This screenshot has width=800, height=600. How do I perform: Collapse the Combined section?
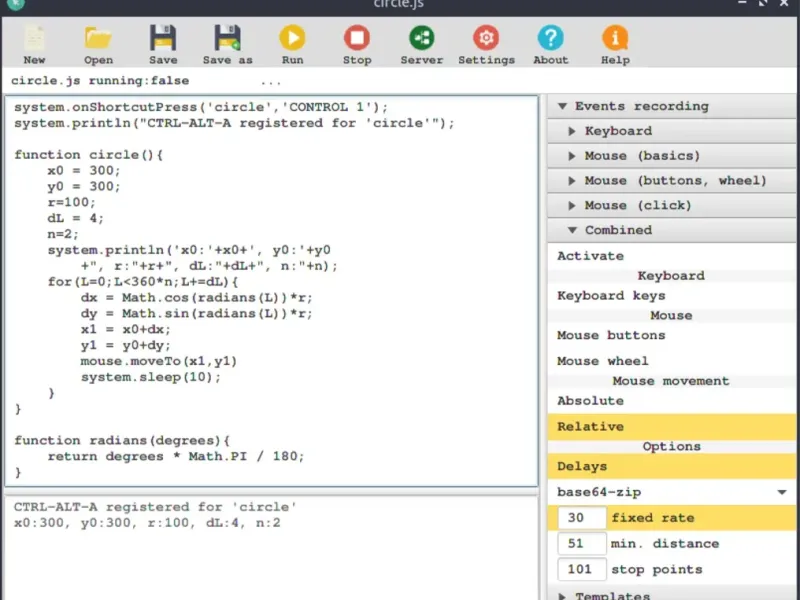671,230
